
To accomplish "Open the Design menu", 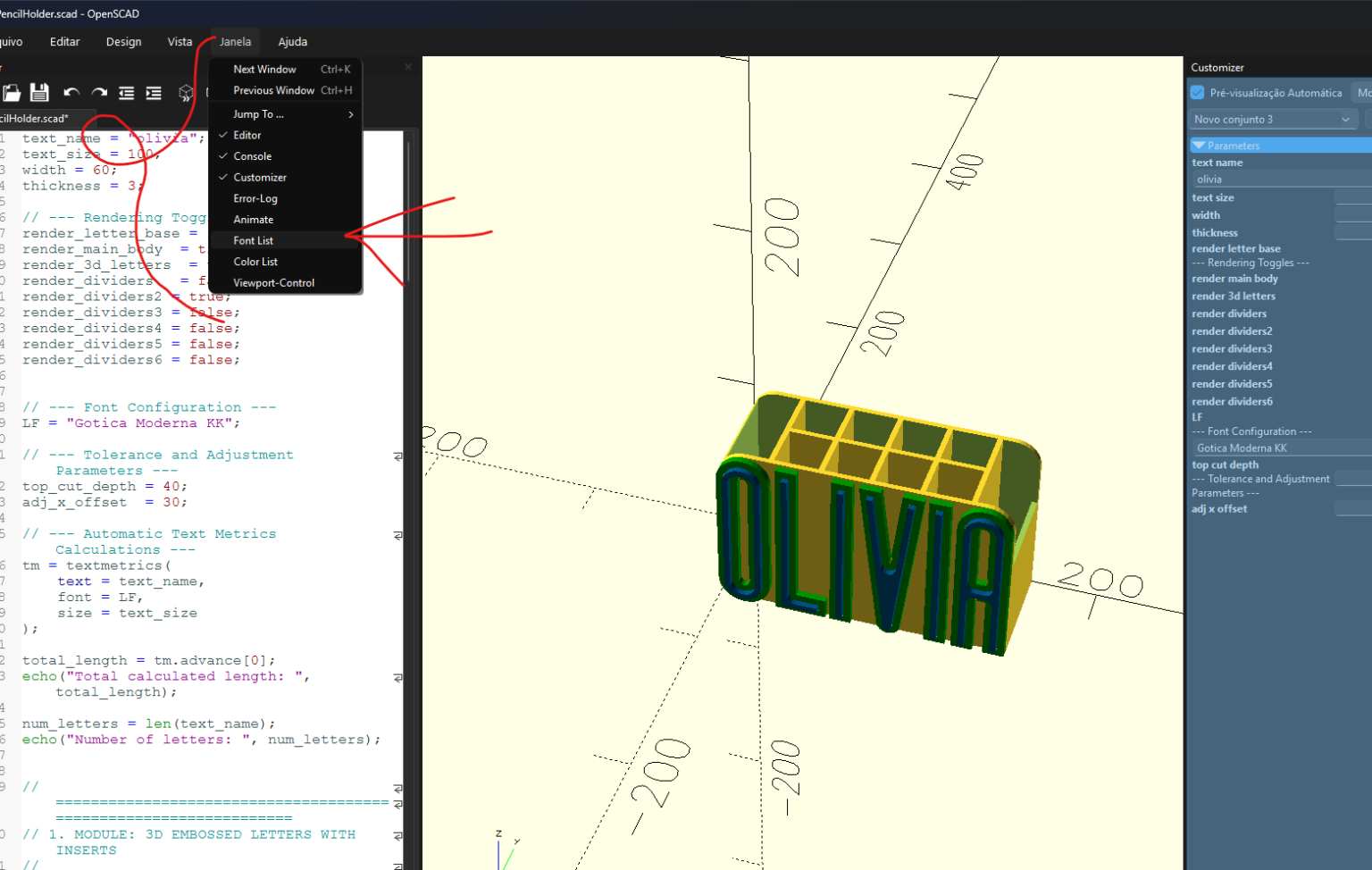I will (x=123, y=42).
